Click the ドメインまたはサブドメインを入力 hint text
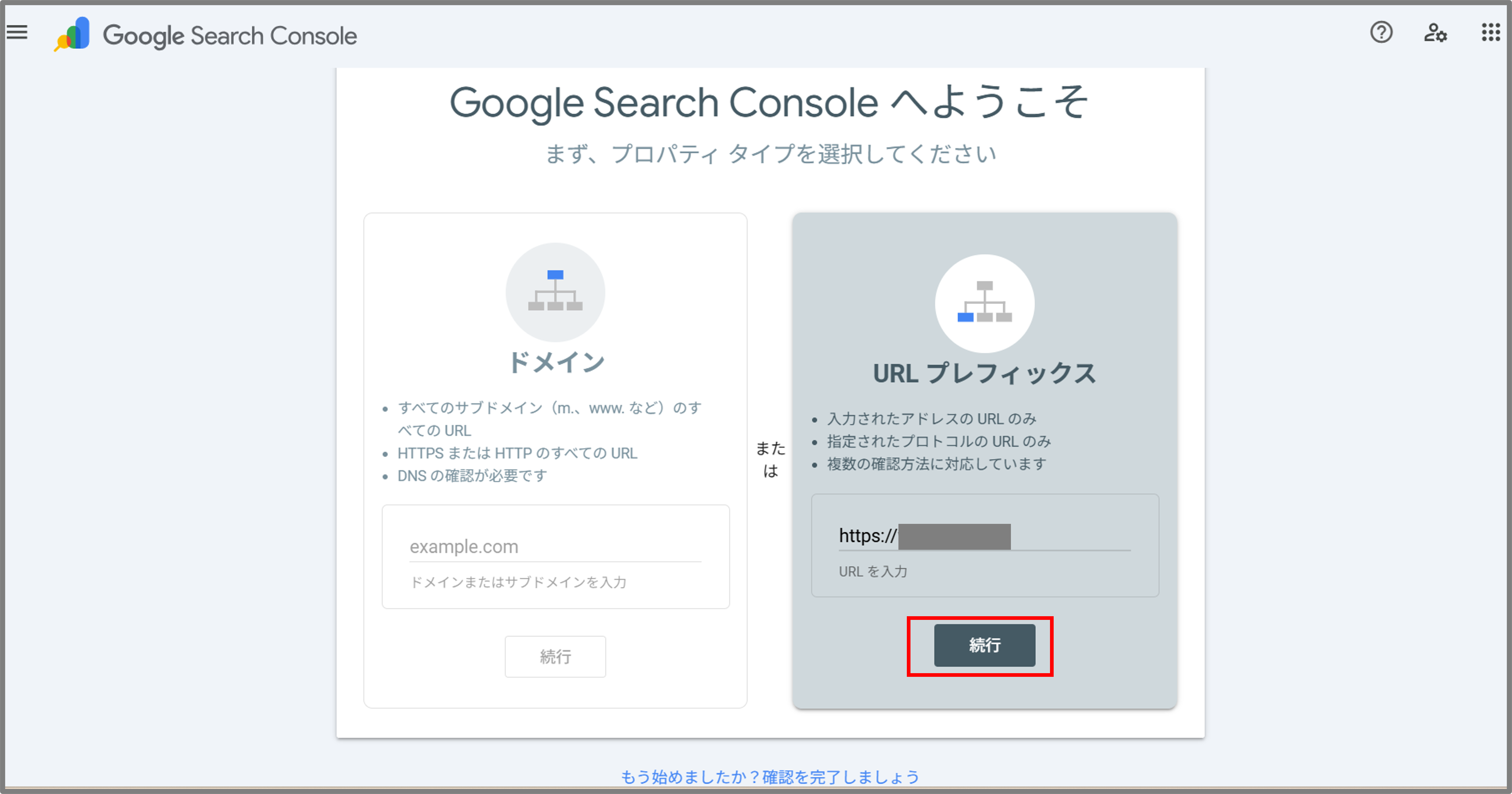 pos(518,582)
